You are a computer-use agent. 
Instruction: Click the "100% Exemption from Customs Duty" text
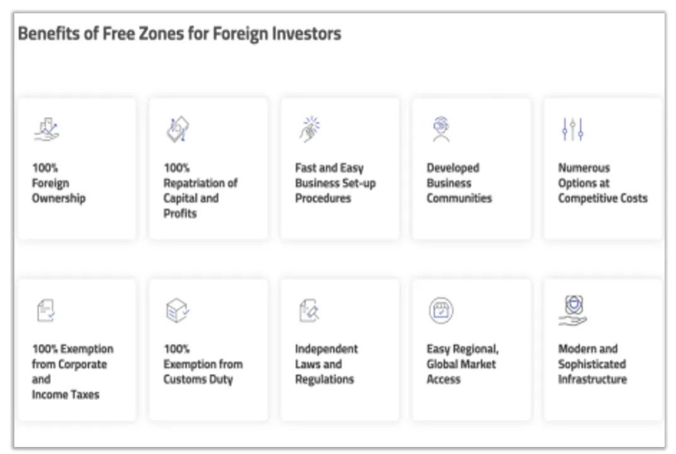coord(202,364)
